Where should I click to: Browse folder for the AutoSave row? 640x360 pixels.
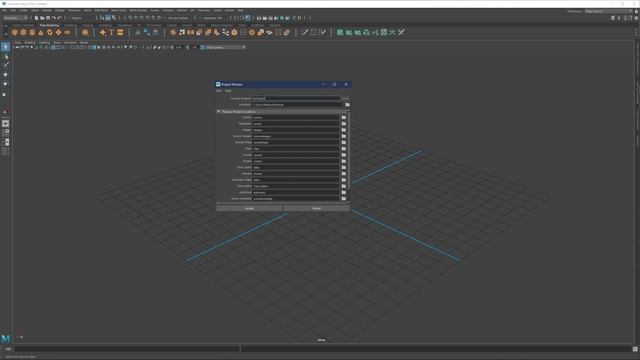tap(344, 192)
